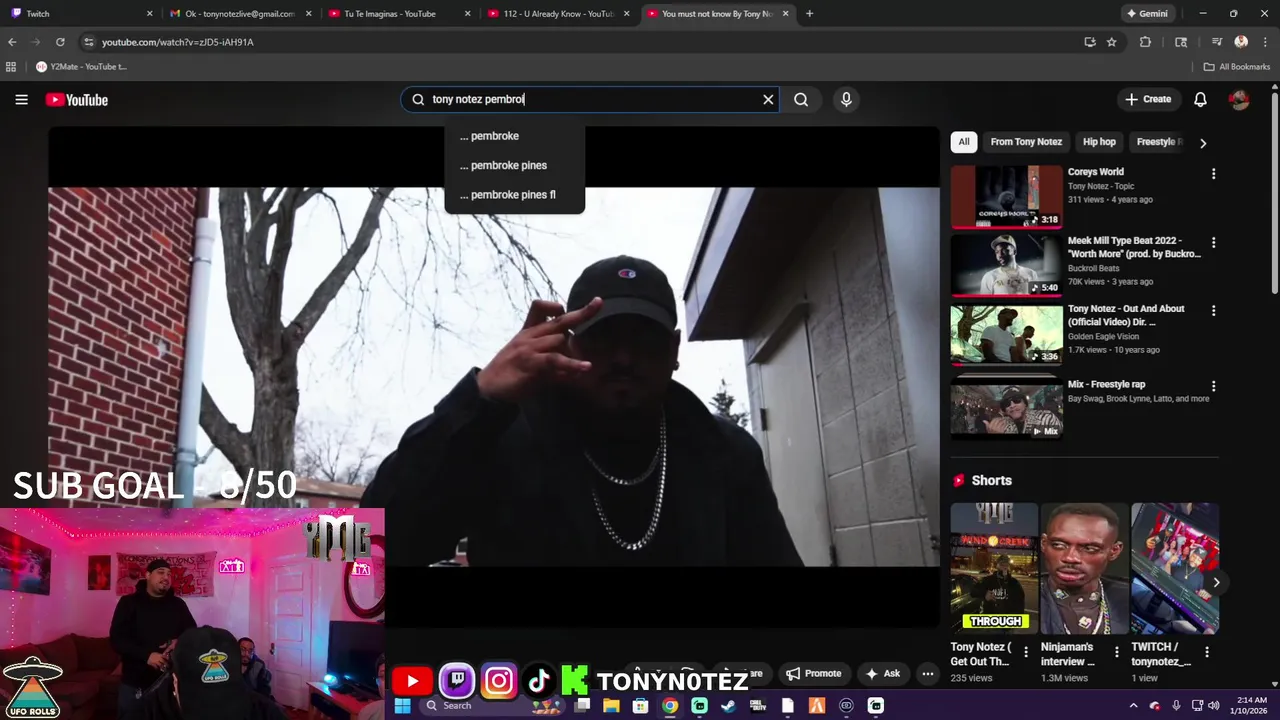This screenshot has height=720, width=1280.
Task: Open the YouTube guide hamburger menu
Action: [x=21, y=99]
